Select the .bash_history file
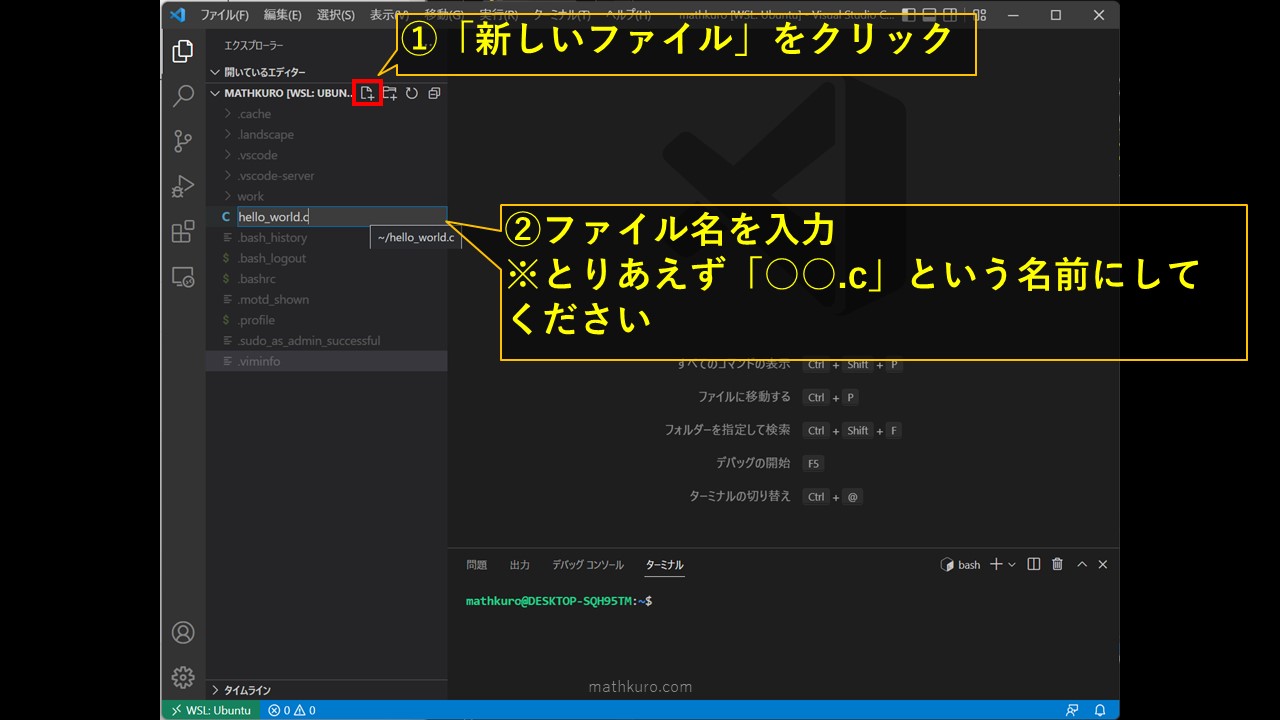The width and height of the screenshot is (1280, 720). [326, 238]
